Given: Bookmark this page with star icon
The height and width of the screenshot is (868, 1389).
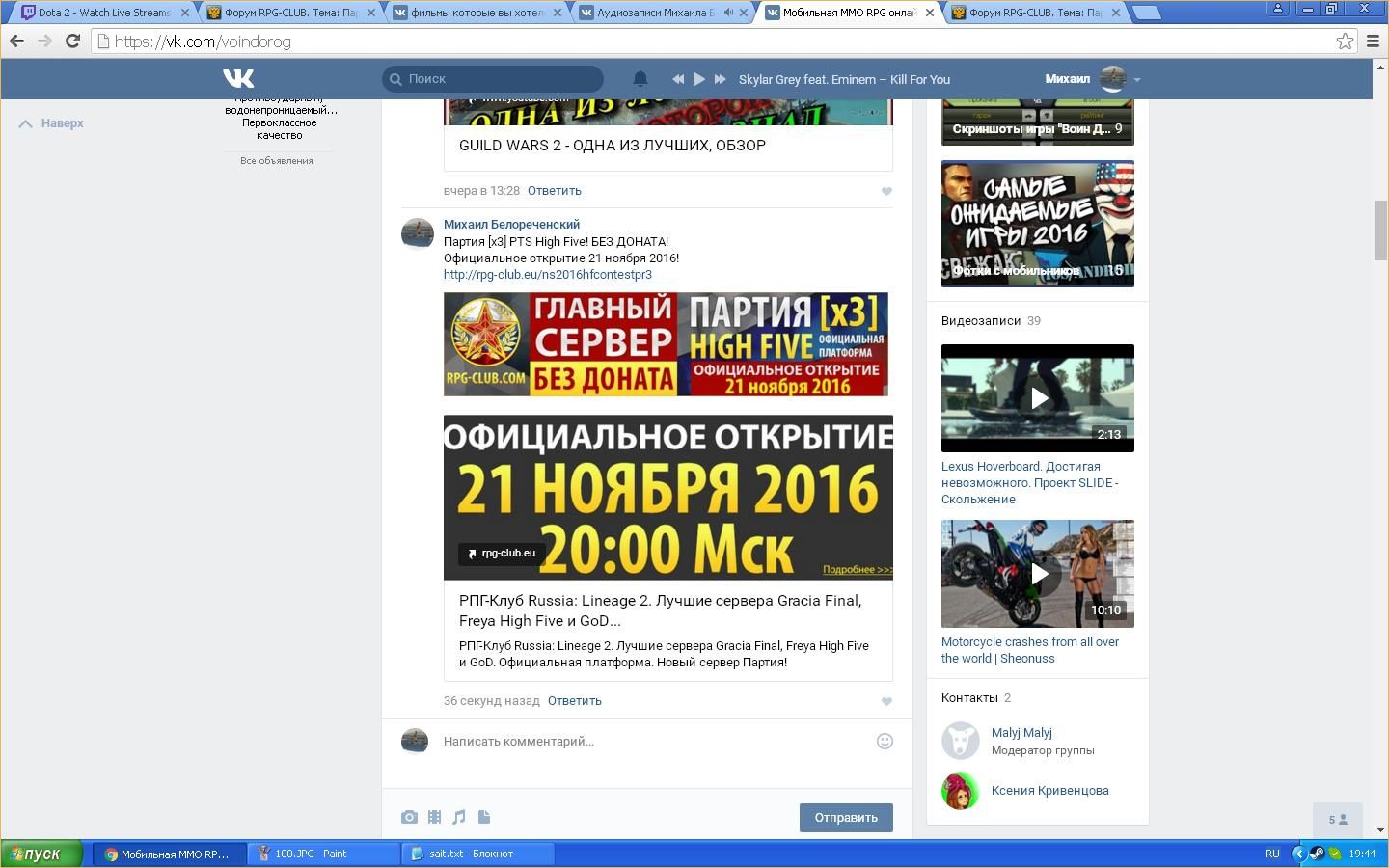Looking at the screenshot, I should (1345, 41).
